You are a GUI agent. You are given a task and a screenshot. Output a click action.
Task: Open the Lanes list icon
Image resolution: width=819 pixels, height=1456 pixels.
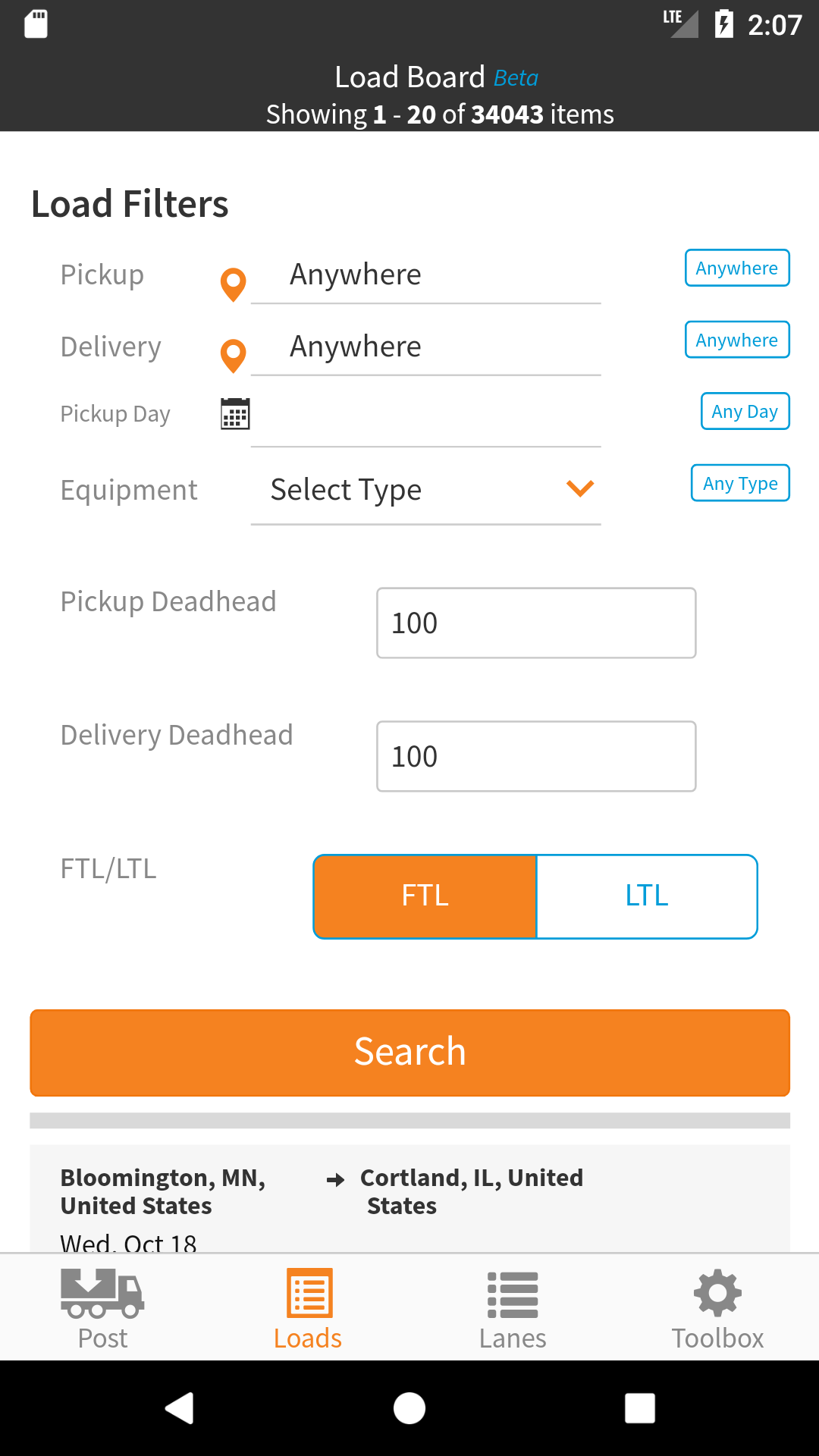coord(513,1294)
